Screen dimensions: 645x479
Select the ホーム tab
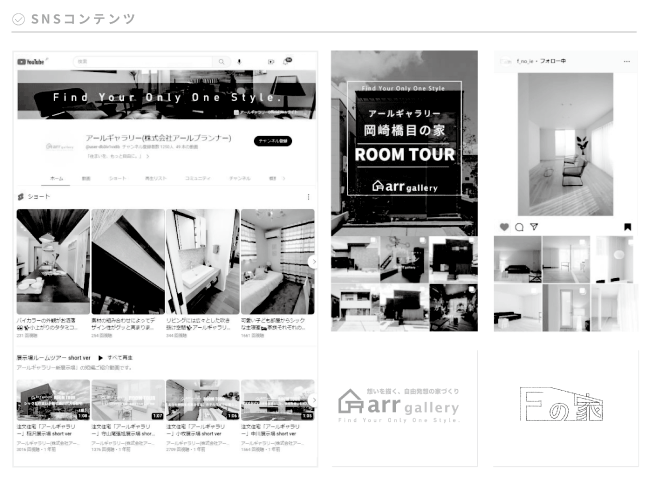click(x=56, y=179)
